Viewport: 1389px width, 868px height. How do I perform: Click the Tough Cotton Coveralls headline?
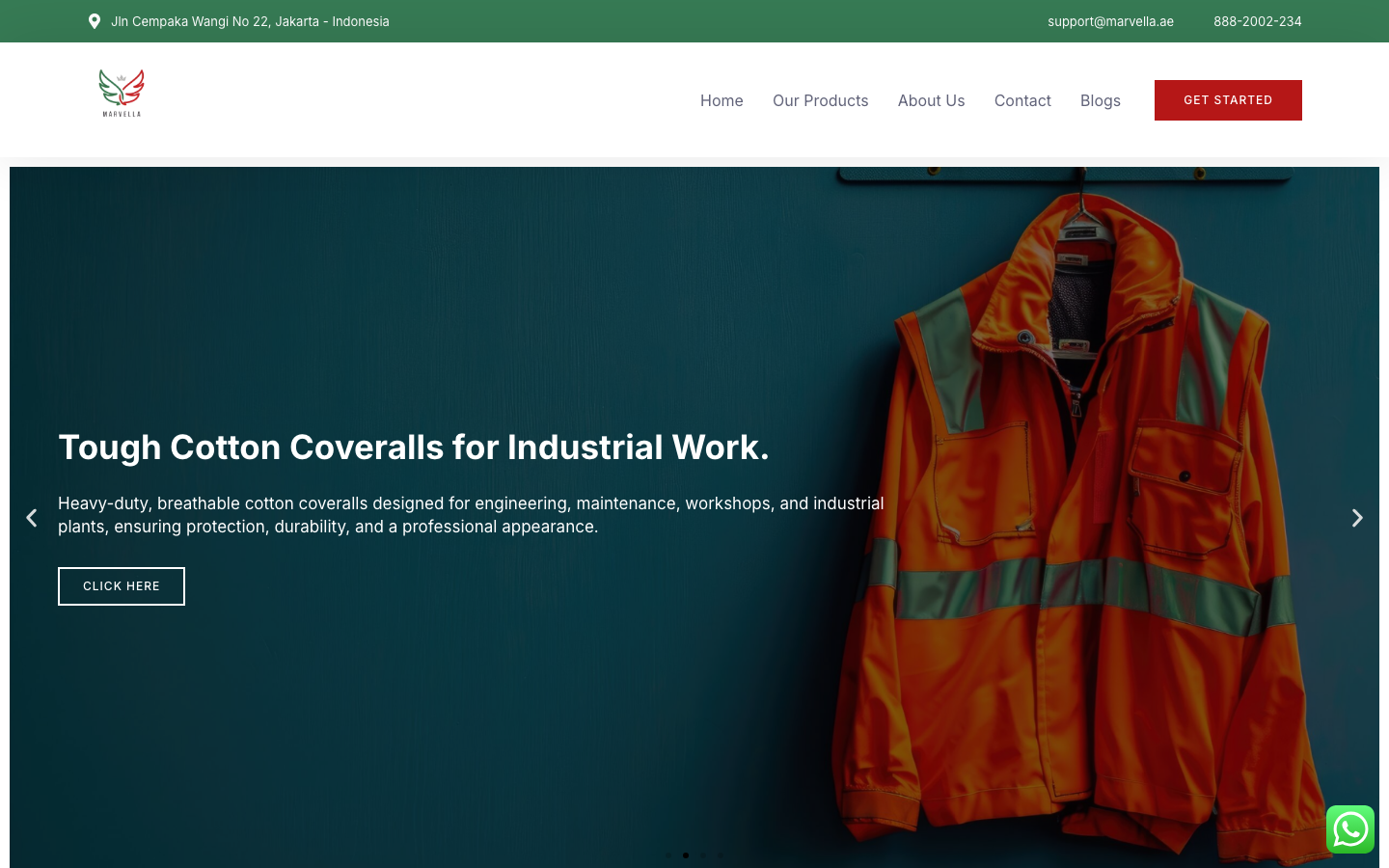[x=414, y=448]
